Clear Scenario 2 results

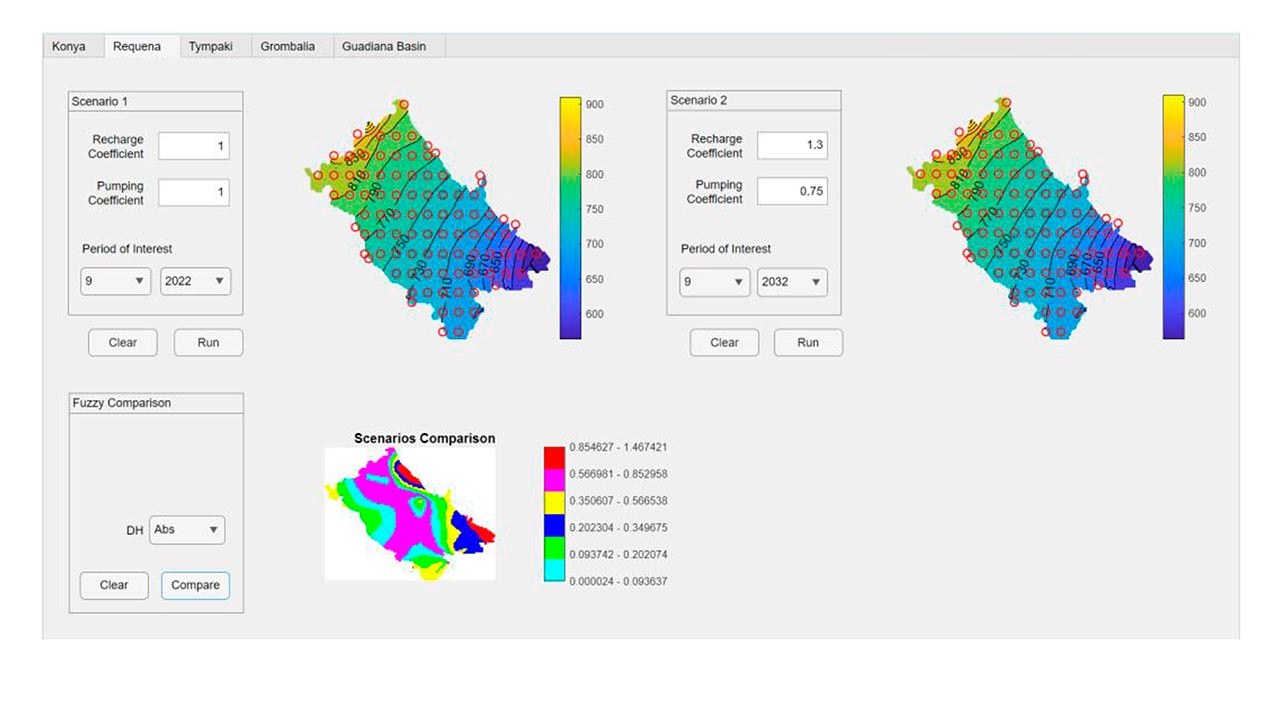click(724, 342)
